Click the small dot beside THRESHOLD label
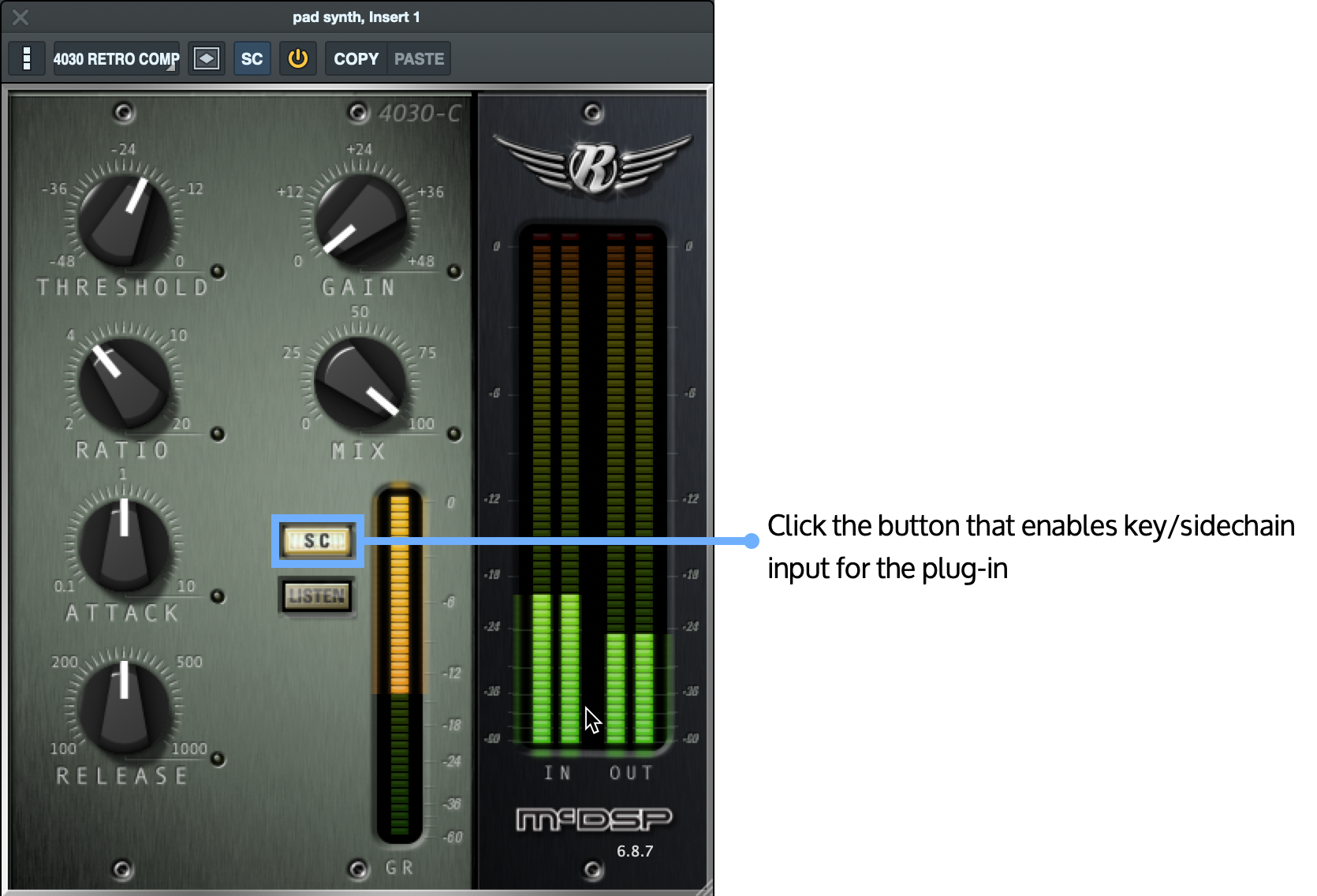Viewport: 1317px width, 896px height. pos(218,271)
